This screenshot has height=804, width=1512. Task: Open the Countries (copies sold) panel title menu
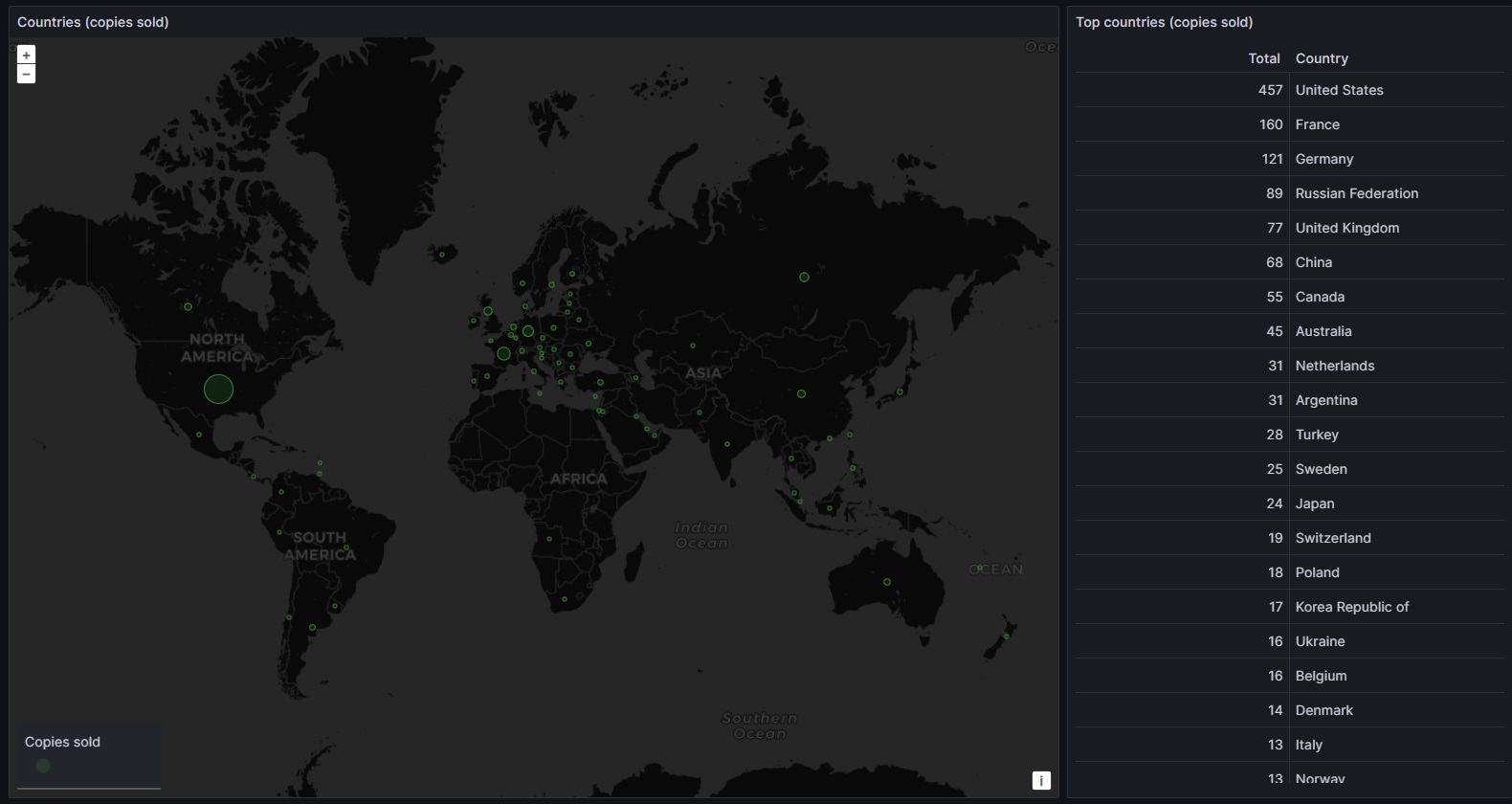click(93, 22)
